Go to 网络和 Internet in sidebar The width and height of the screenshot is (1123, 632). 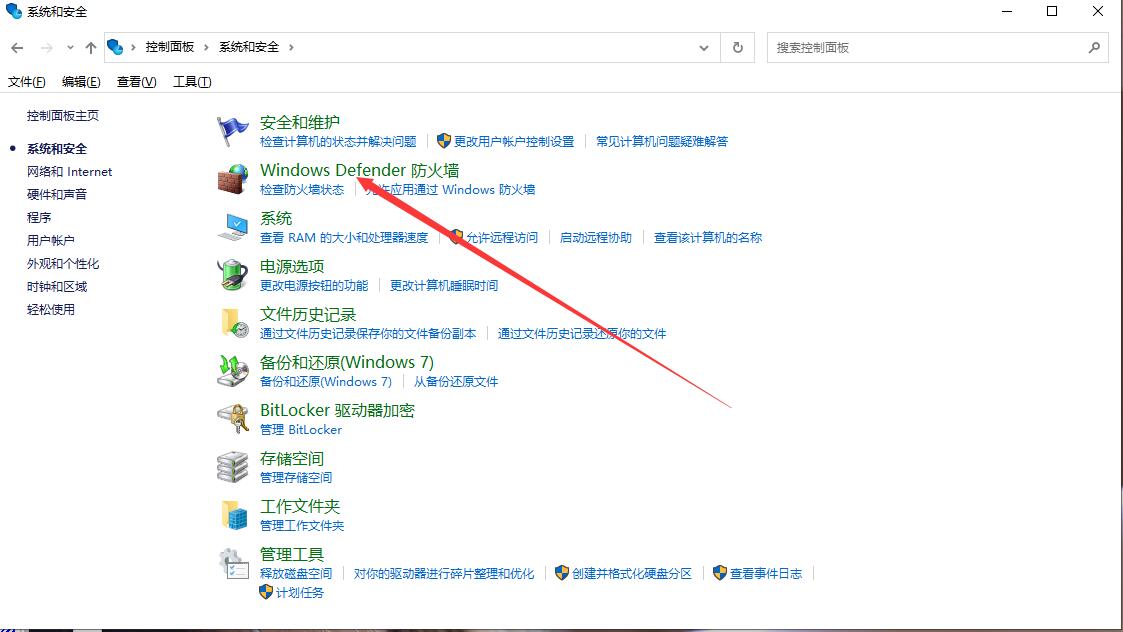coord(69,172)
